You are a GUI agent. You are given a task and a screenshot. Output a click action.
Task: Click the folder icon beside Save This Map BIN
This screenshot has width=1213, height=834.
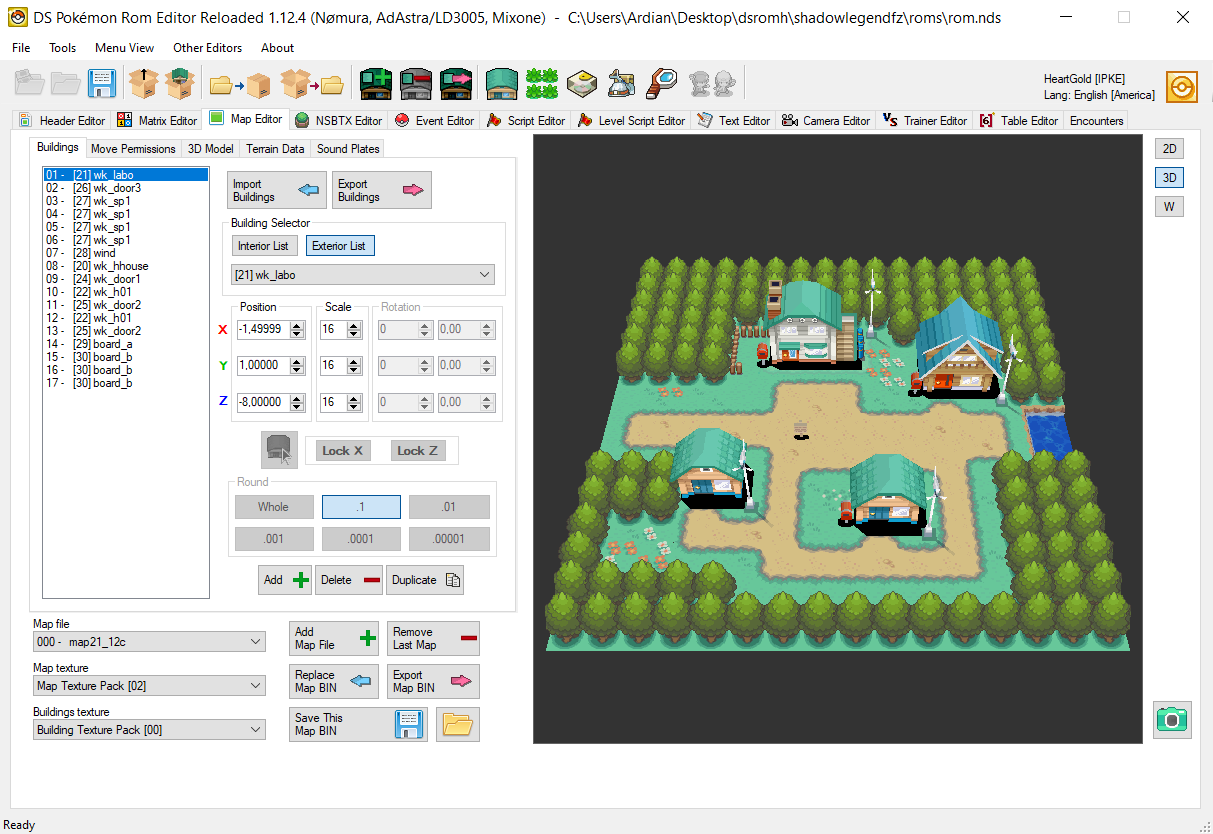458,724
